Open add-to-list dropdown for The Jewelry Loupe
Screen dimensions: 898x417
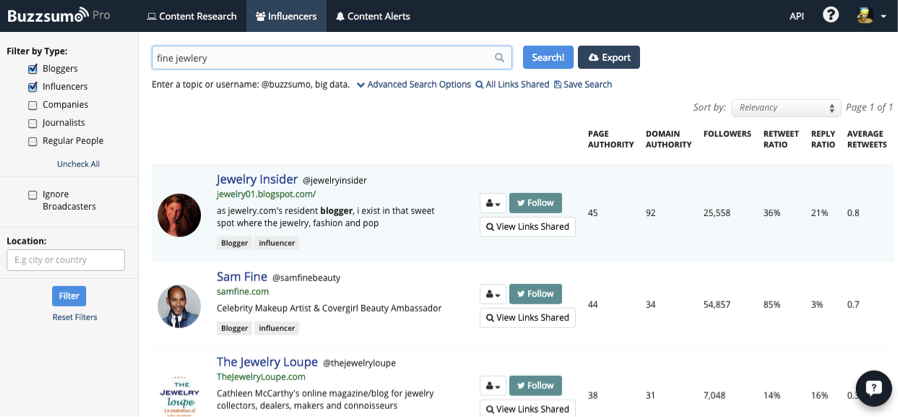tap(493, 385)
